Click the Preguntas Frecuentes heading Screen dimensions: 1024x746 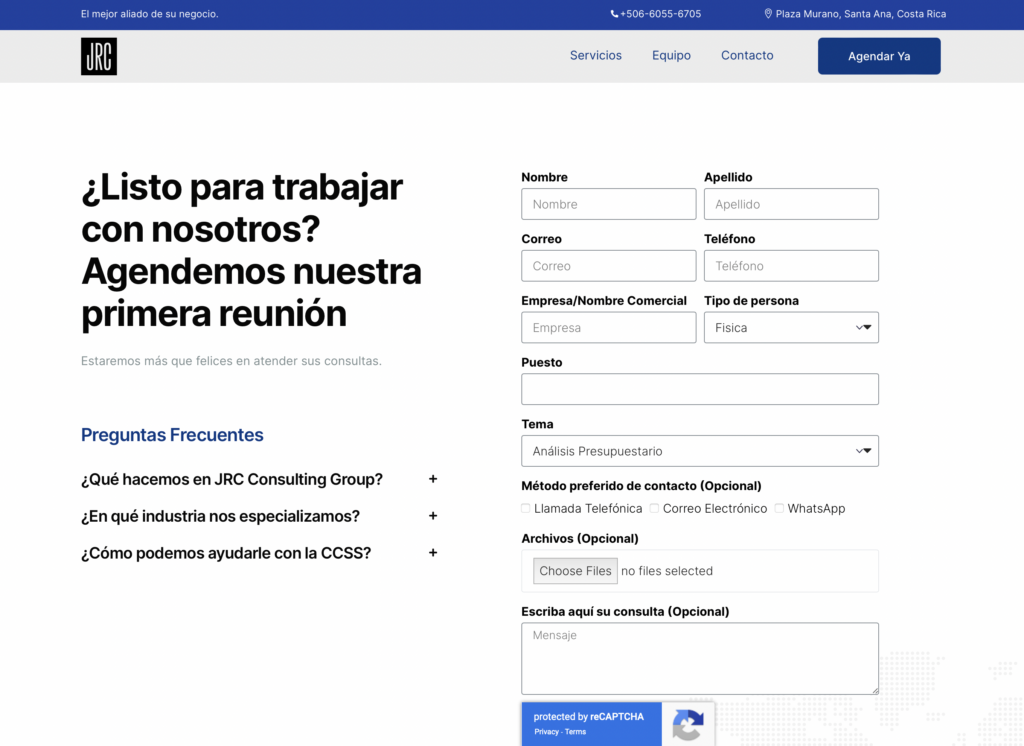172,435
